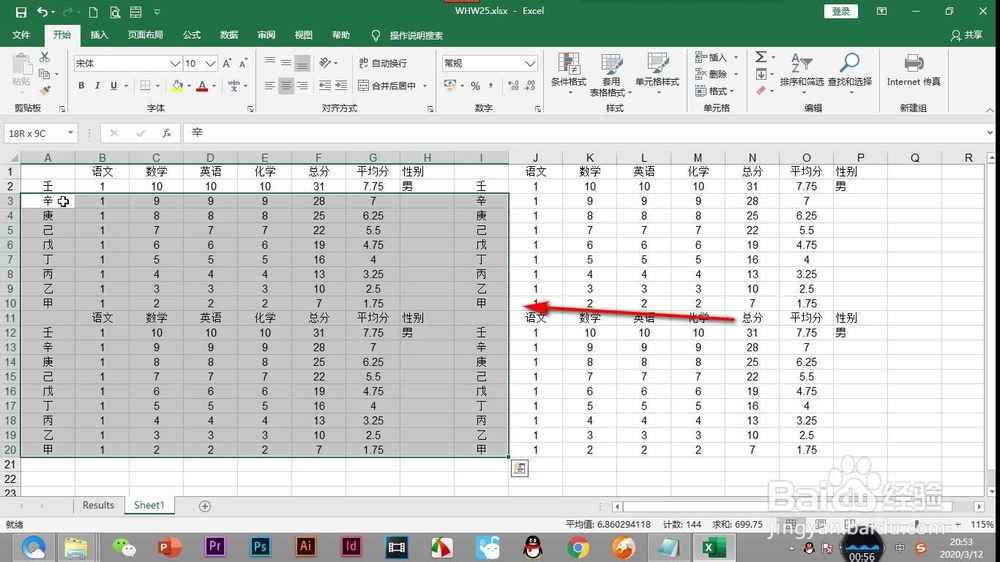Toggle italic formatting
1000x562 pixels.
pyautogui.click(x=97, y=85)
